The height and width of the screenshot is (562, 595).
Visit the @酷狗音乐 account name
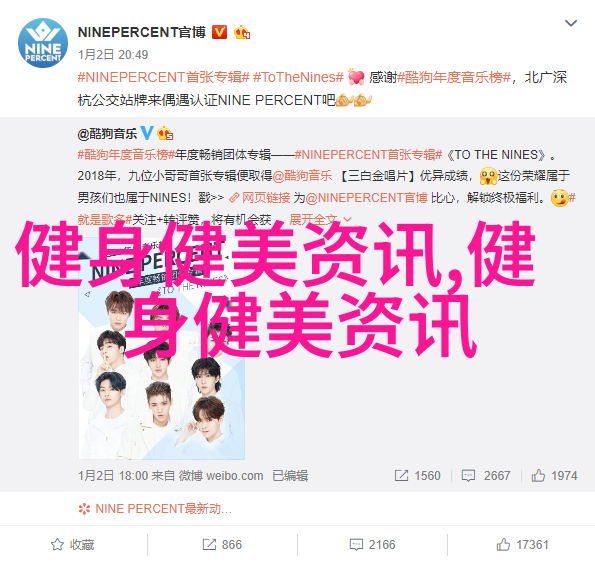click(x=107, y=134)
